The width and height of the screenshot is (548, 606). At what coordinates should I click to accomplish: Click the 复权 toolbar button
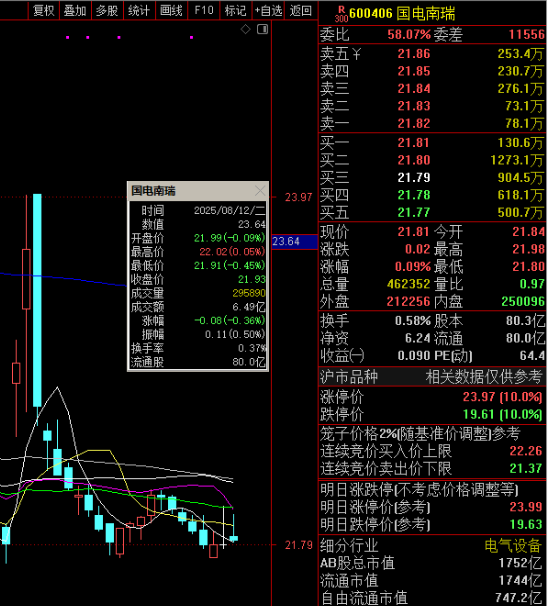pos(43,10)
